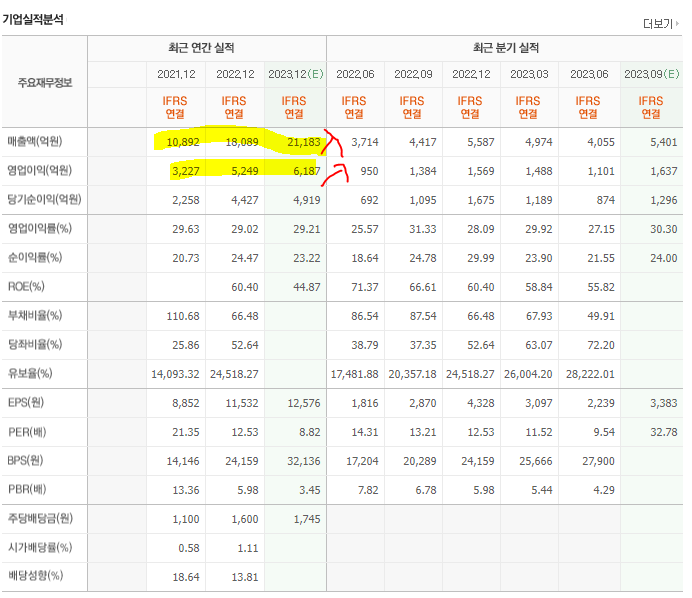Select the 72.20 quick ratio value

click(x=601, y=345)
